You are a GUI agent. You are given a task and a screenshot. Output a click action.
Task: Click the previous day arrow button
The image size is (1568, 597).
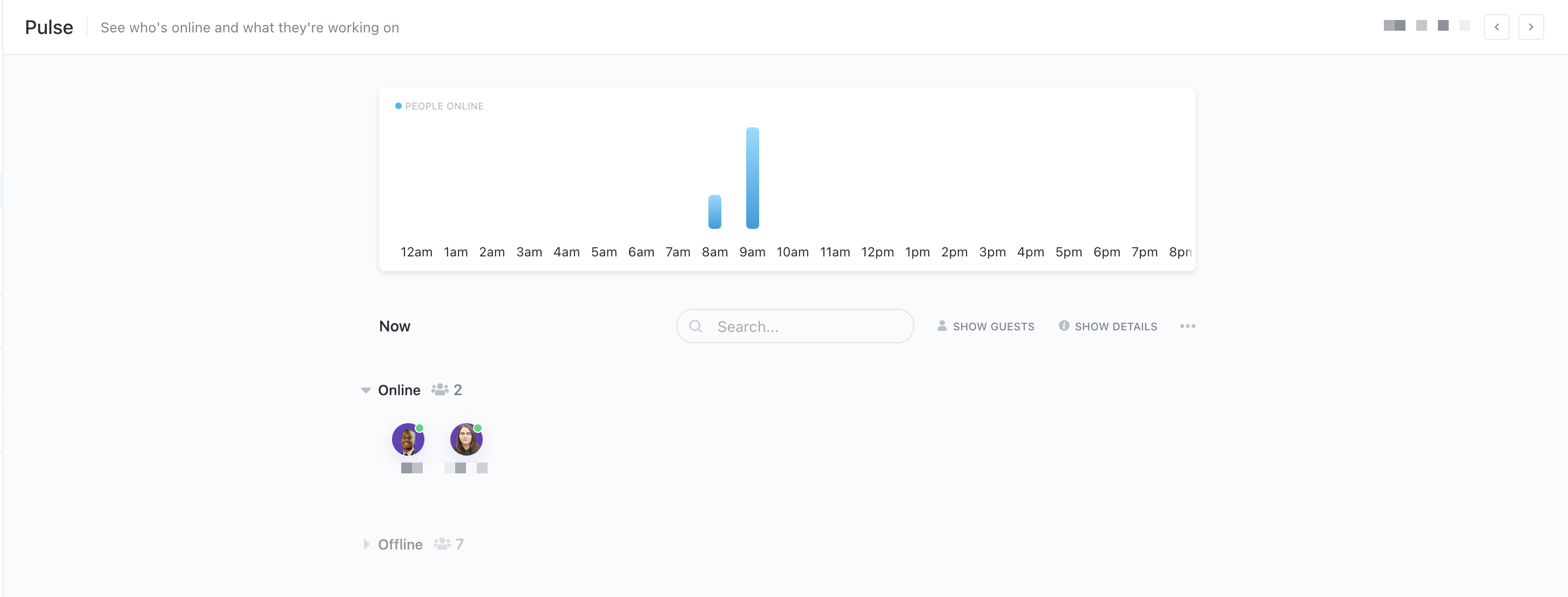coord(1496,27)
